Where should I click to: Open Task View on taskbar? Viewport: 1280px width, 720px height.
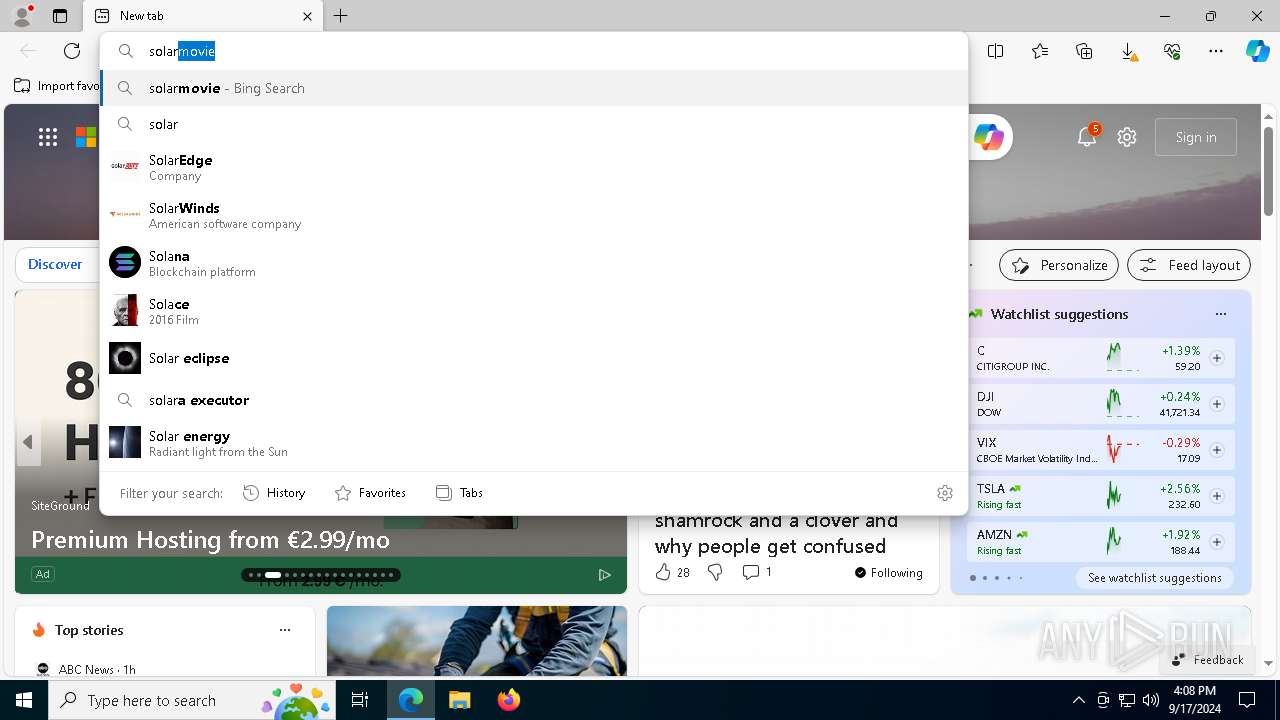pos(360,700)
